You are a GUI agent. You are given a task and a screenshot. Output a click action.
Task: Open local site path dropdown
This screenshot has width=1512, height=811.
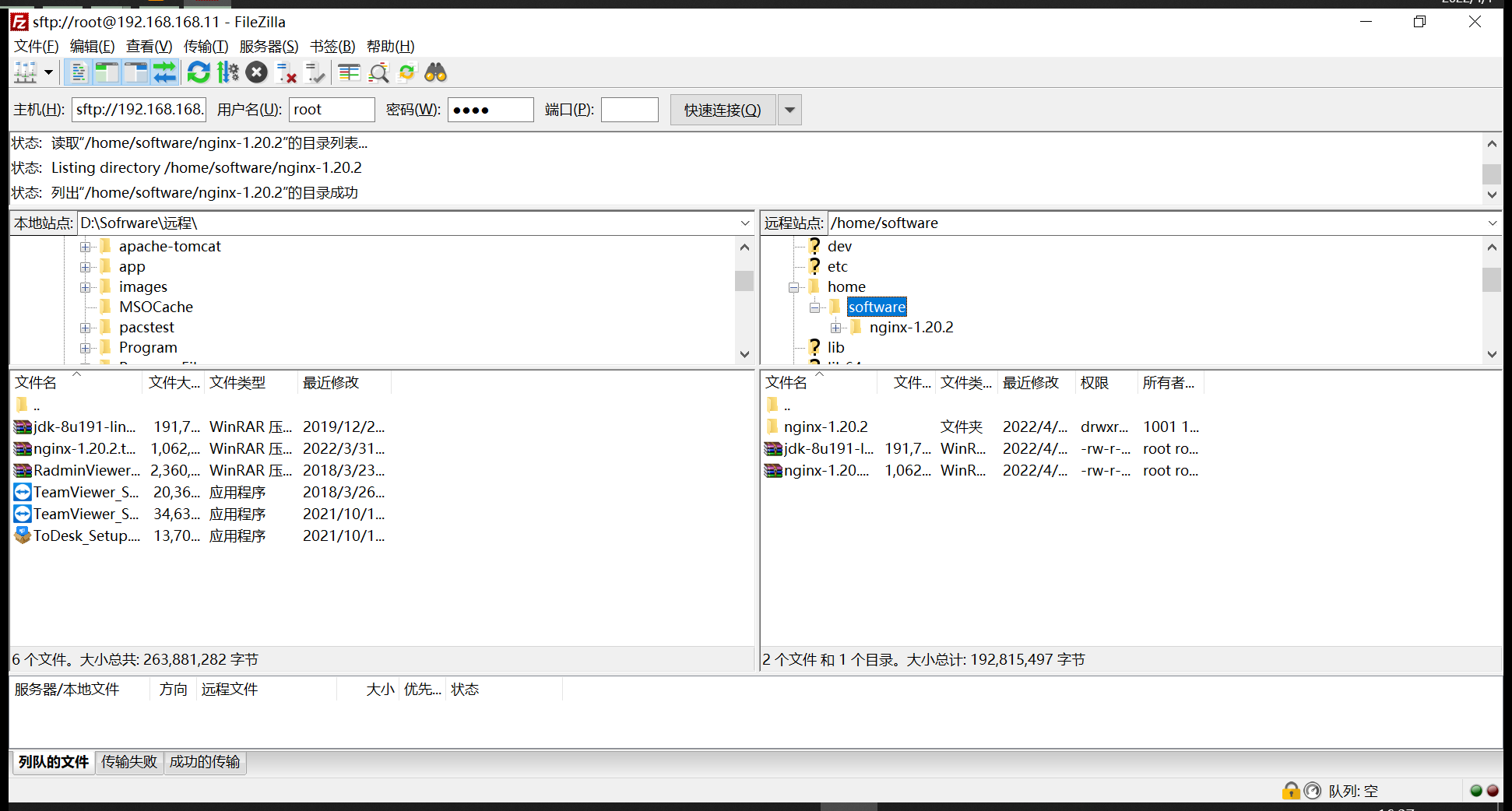pyautogui.click(x=745, y=223)
